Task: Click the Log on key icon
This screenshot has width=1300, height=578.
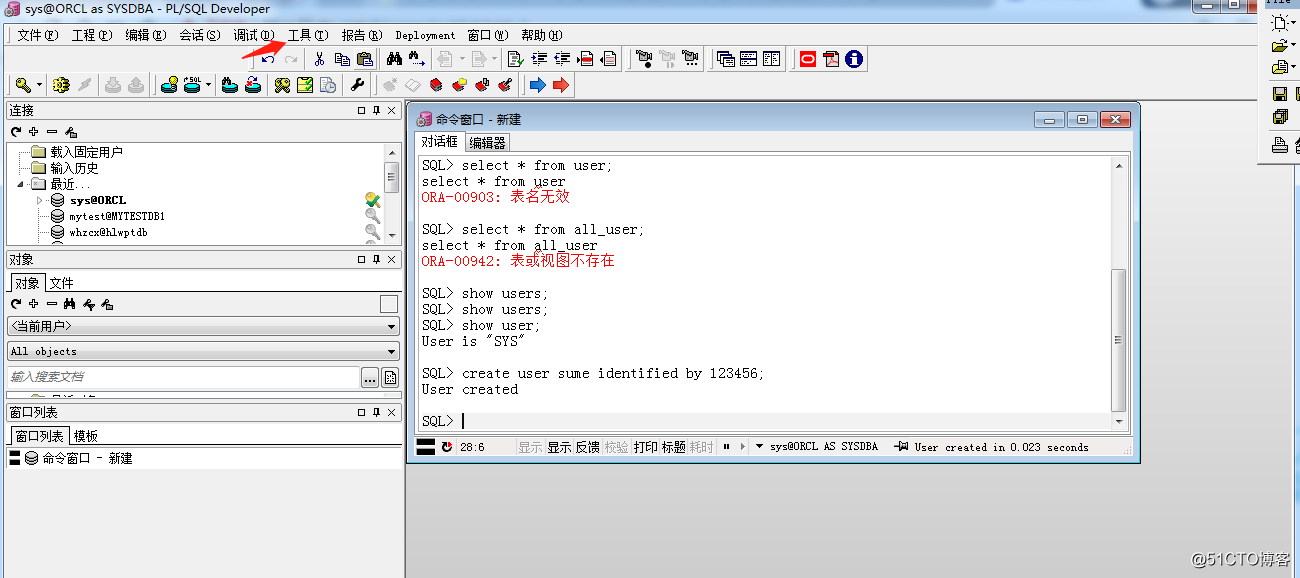Action: pos(22,85)
